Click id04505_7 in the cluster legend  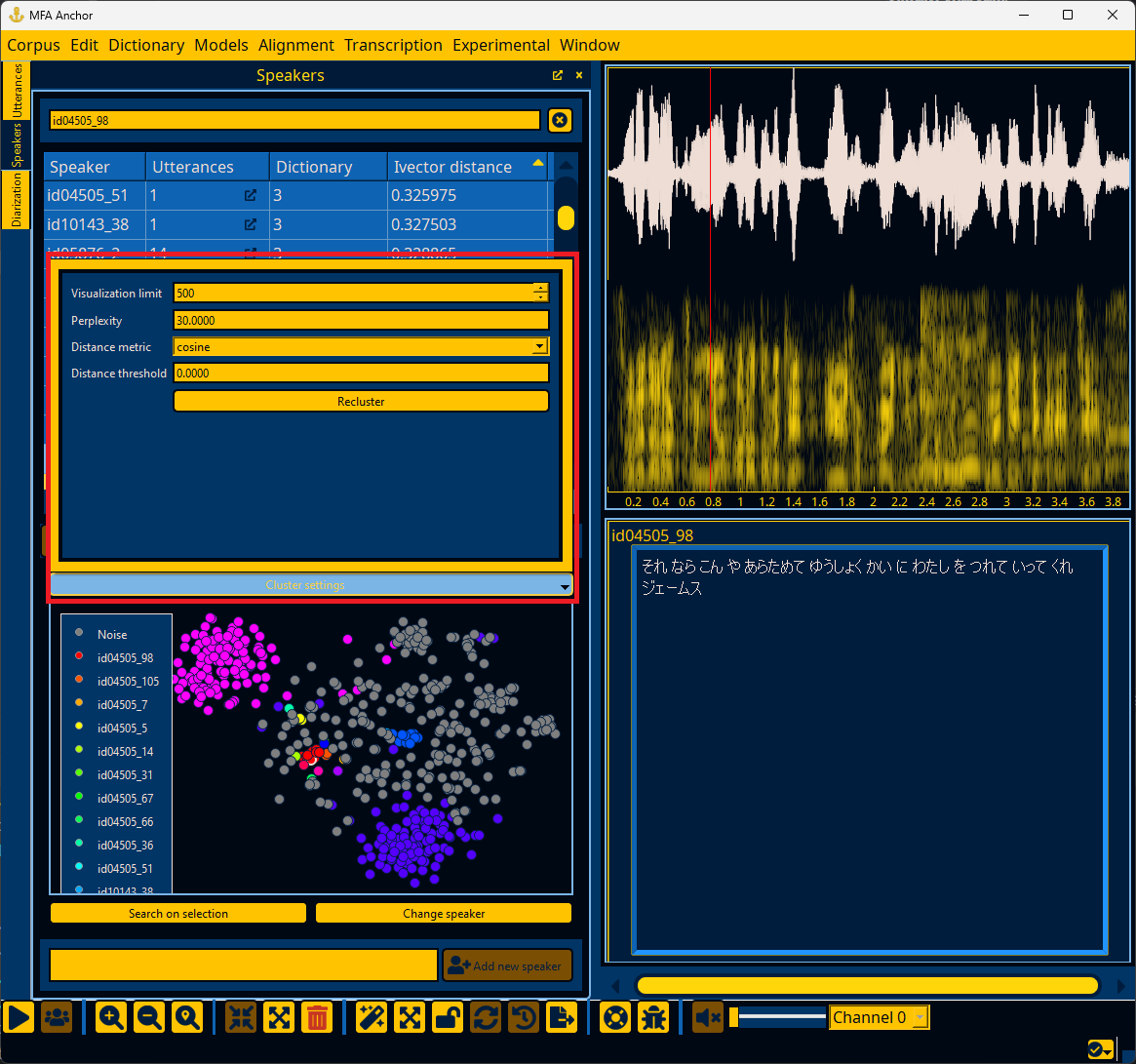(x=122, y=704)
